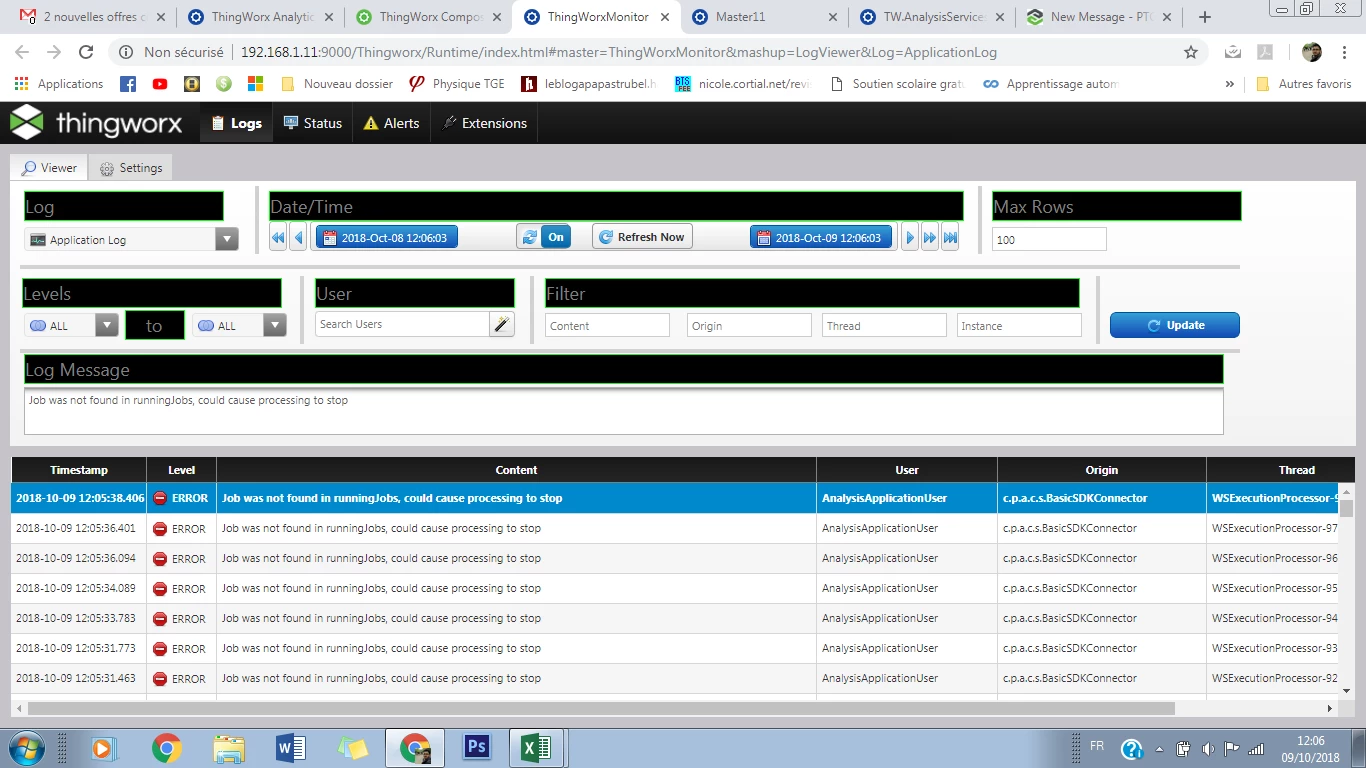Click the blue Update button
This screenshot has height=768, width=1366.
[x=1175, y=325]
